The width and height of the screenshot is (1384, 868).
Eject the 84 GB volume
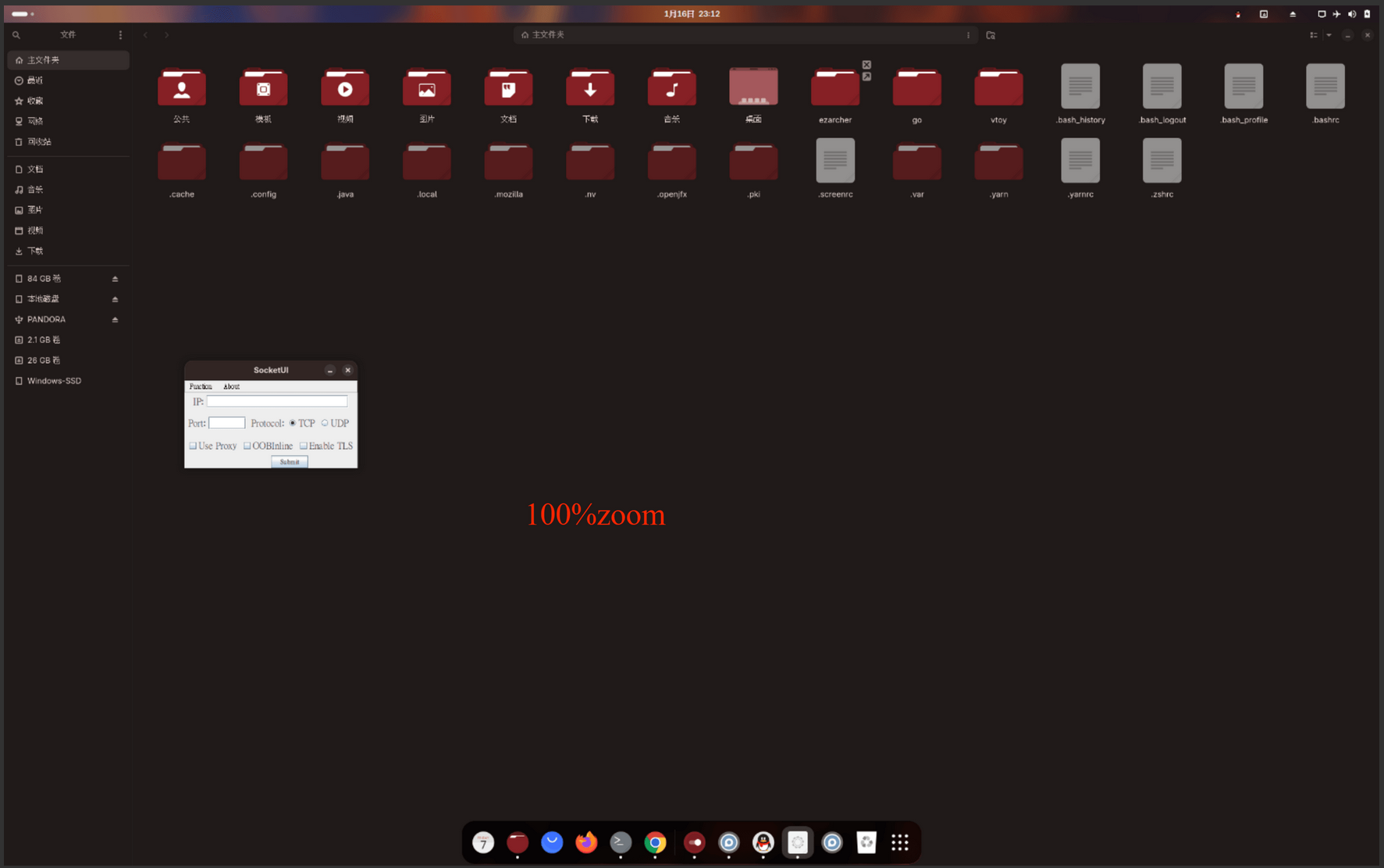pos(115,279)
